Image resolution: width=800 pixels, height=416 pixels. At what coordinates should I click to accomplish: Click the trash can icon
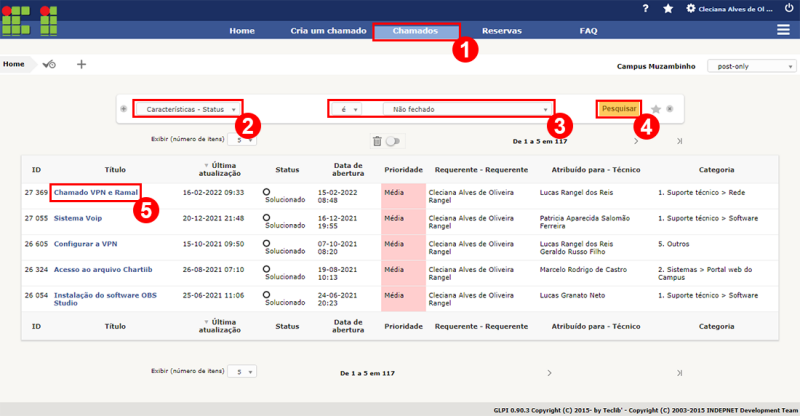(x=377, y=141)
